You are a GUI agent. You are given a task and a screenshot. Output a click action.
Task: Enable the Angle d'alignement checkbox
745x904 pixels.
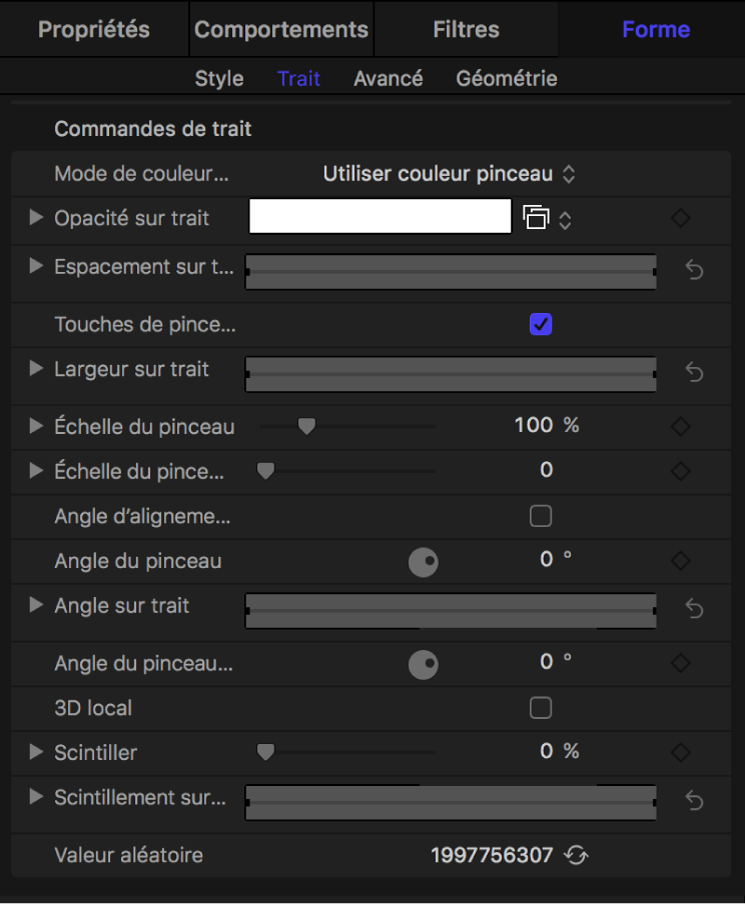click(x=540, y=515)
